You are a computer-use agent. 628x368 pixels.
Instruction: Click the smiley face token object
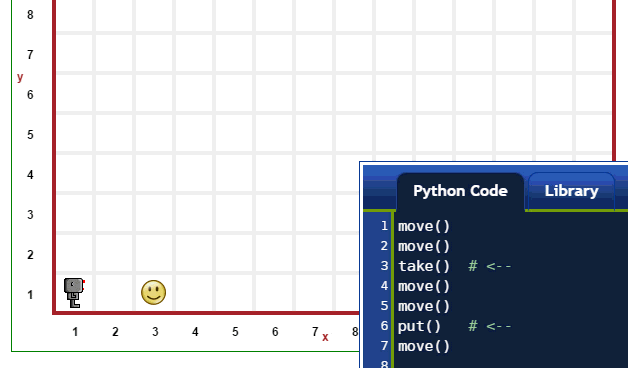153,292
